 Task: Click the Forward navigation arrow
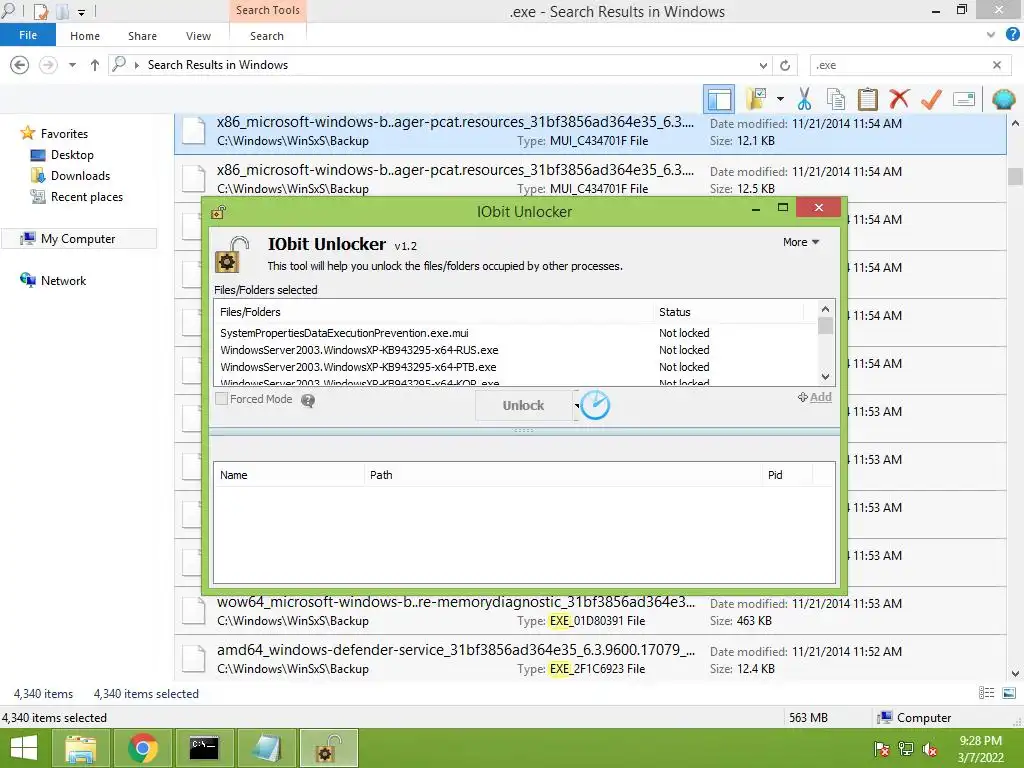pos(48,65)
